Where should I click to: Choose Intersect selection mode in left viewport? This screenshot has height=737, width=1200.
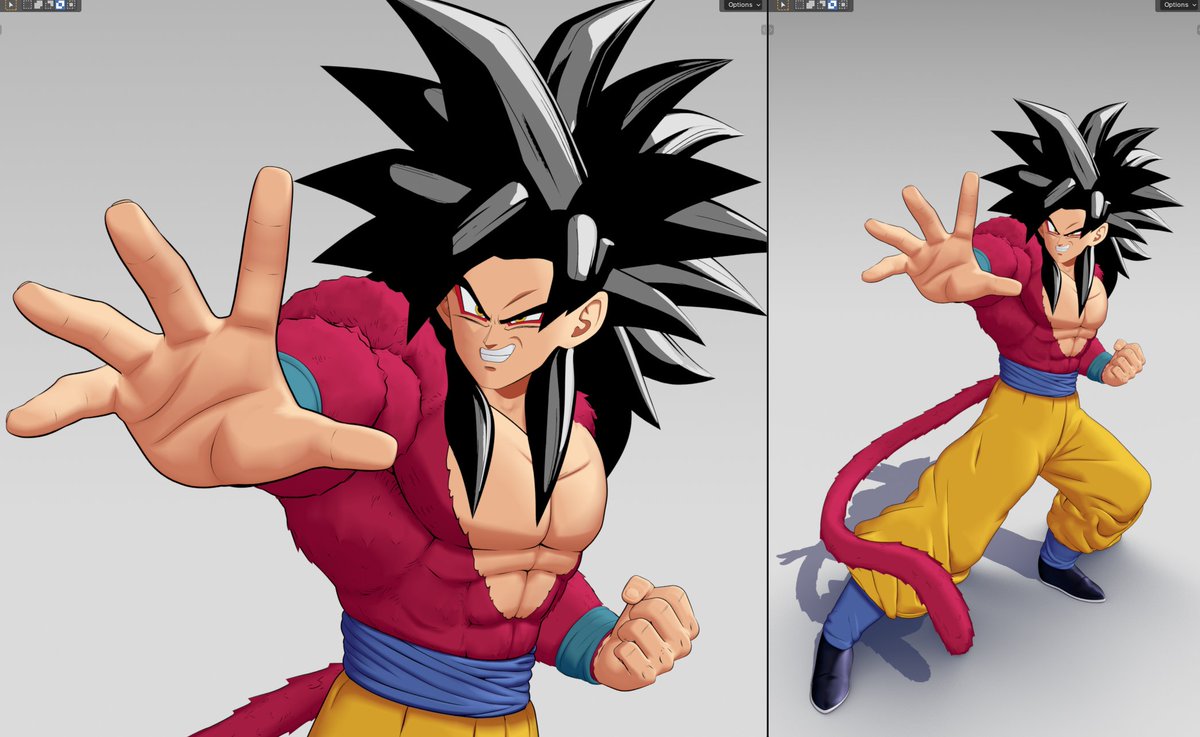tap(71, 5)
